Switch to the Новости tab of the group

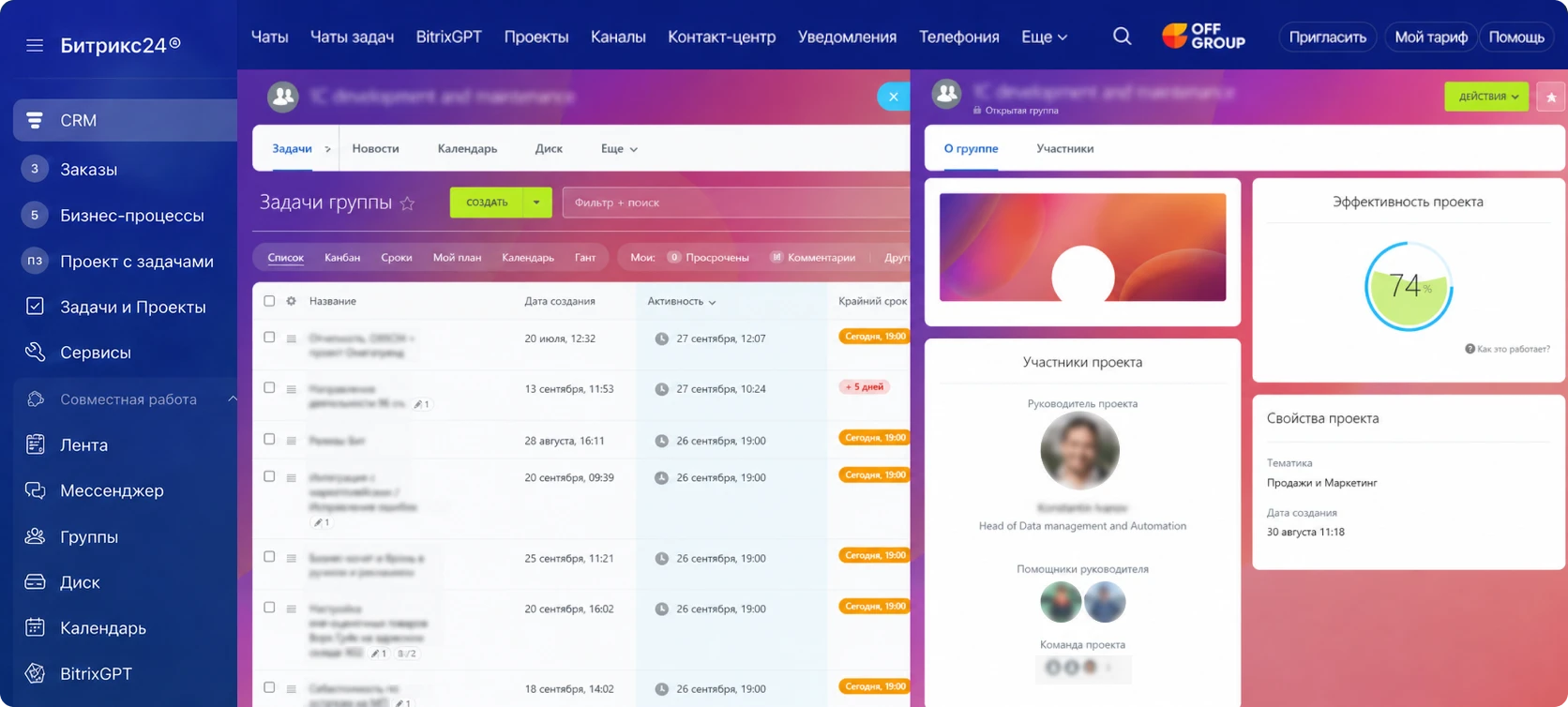click(x=375, y=149)
